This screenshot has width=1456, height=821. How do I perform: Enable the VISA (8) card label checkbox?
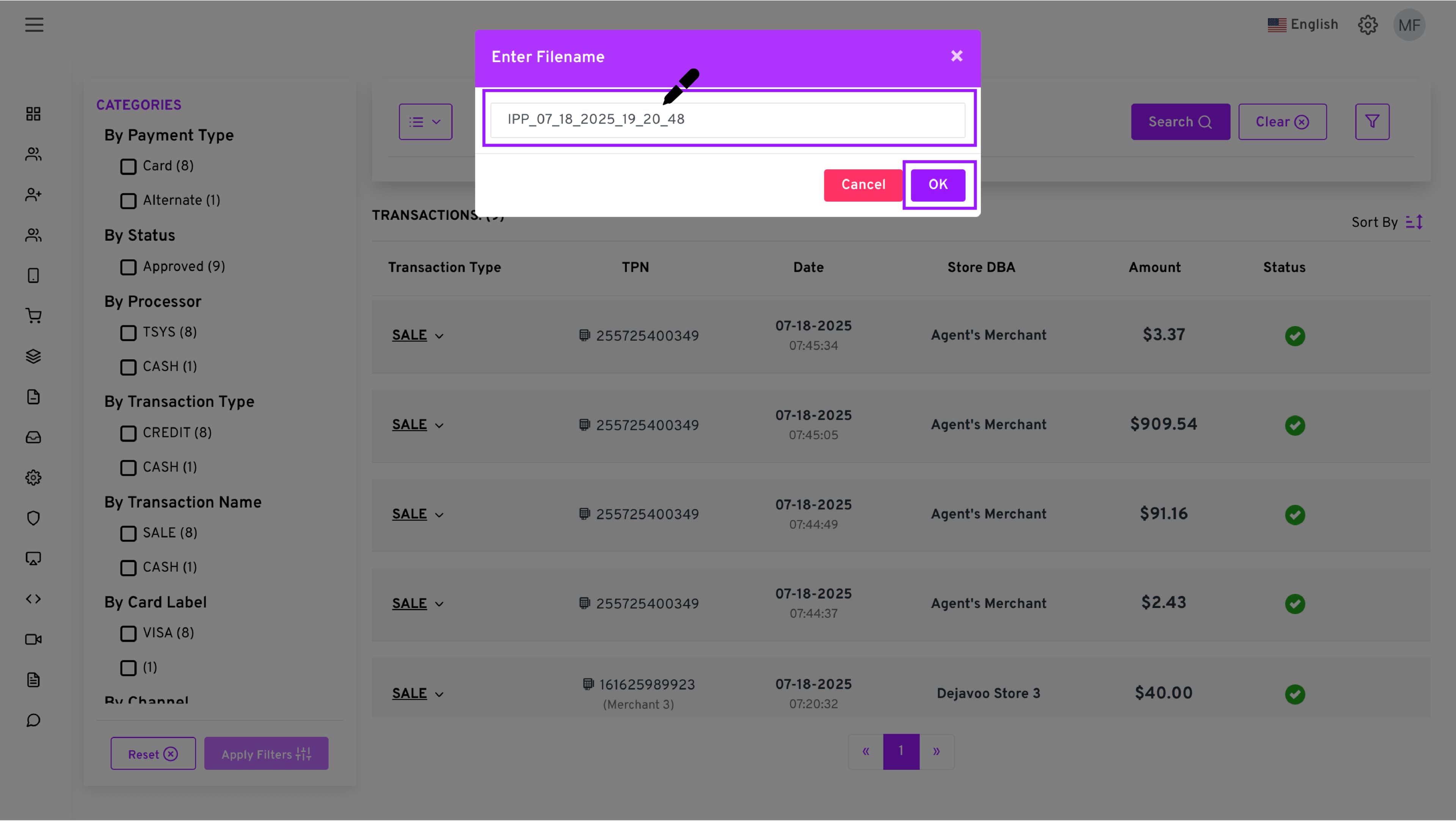[128, 633]
